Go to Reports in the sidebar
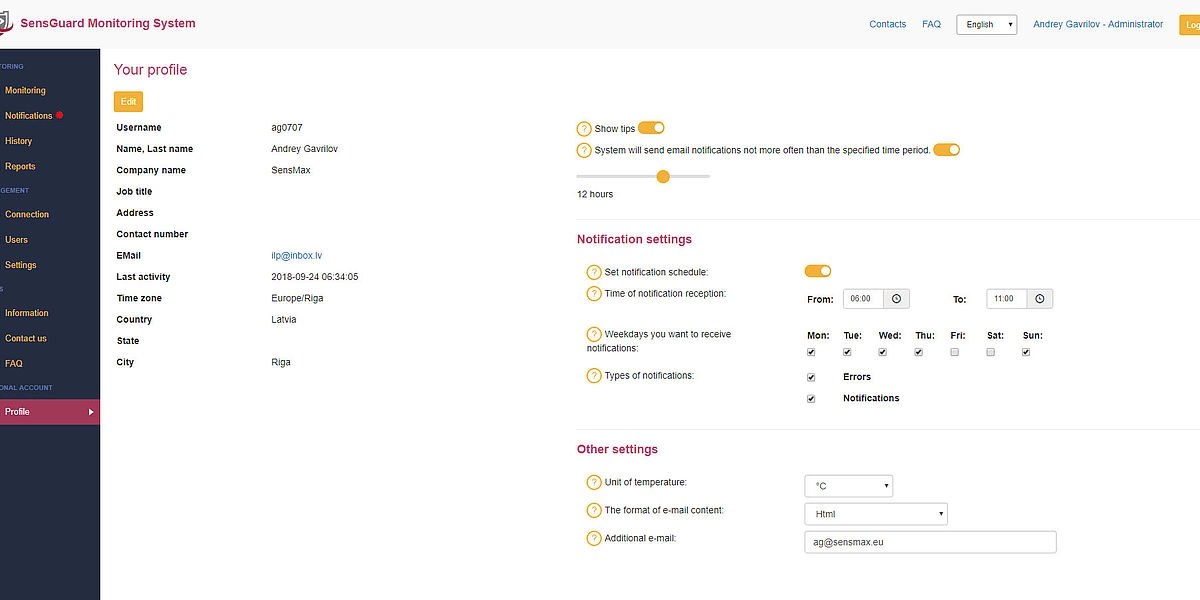 click(x=20, y=167)
